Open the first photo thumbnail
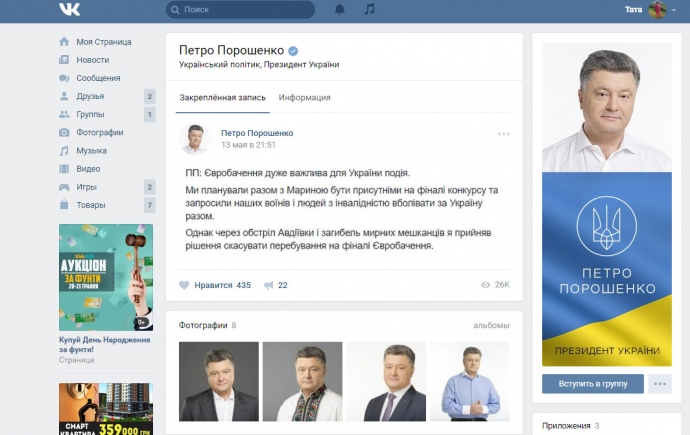 [218, 381]
